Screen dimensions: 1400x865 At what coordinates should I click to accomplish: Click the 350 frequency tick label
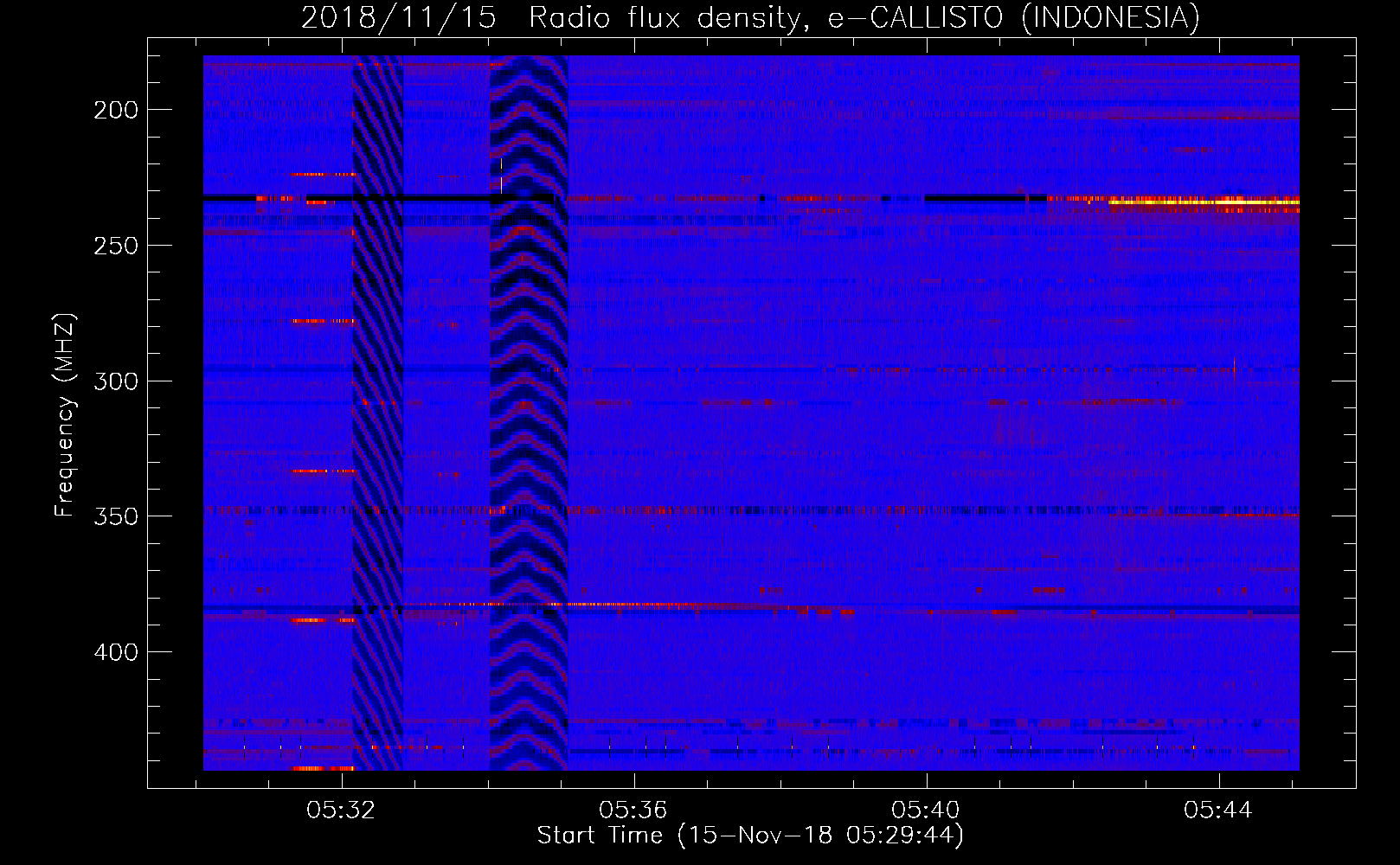(116, 516)
